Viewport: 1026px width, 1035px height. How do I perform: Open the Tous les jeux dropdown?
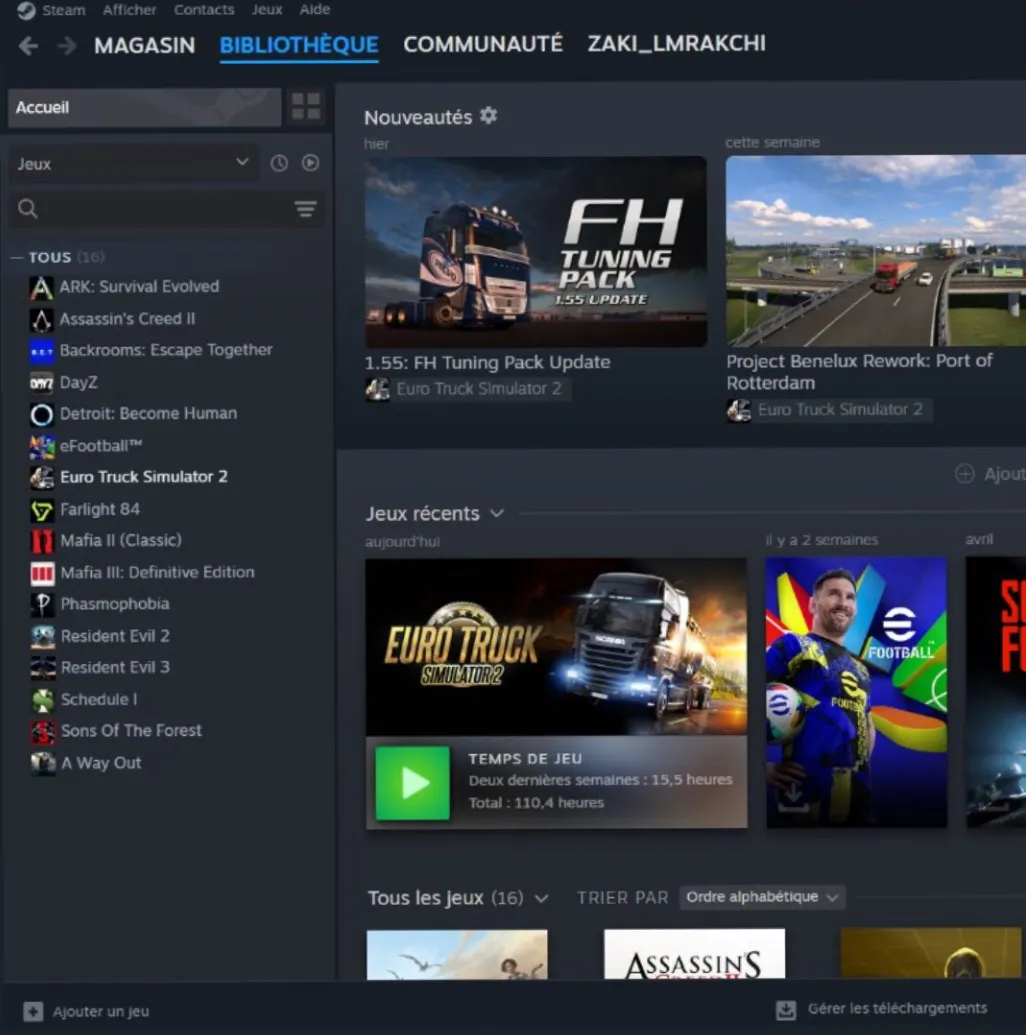(541, 898)
